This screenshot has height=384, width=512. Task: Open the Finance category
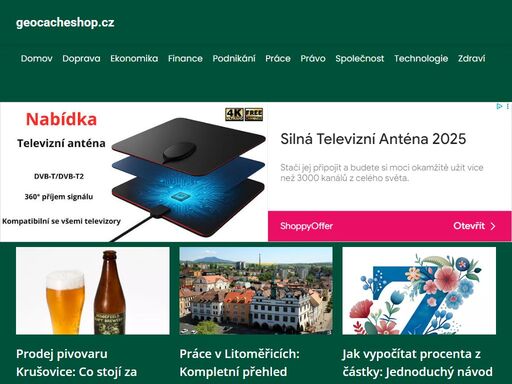pos(185,59)
